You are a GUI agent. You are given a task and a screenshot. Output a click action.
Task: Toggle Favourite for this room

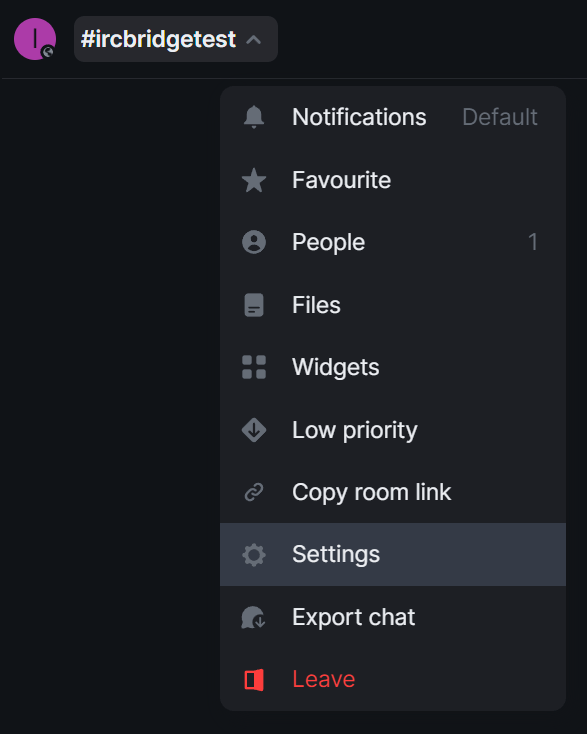point(393,180)
